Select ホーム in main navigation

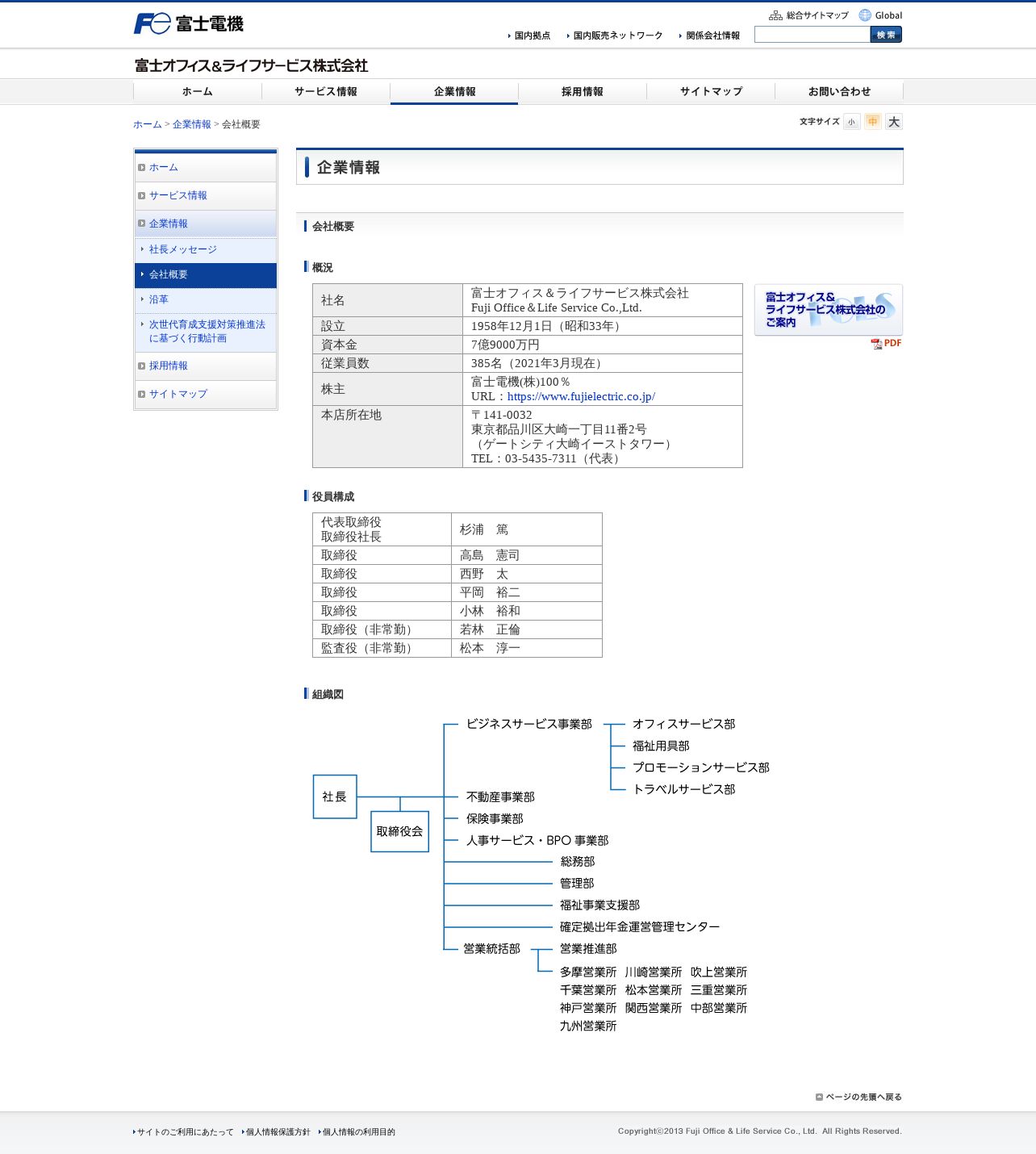198,92
